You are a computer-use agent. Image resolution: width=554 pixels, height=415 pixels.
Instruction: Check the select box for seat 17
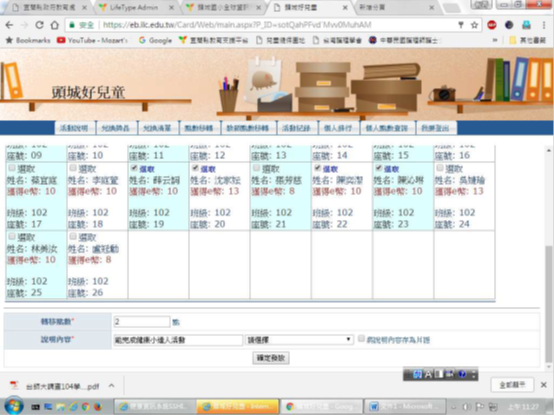pyautogui.click(x=12, y=168)
